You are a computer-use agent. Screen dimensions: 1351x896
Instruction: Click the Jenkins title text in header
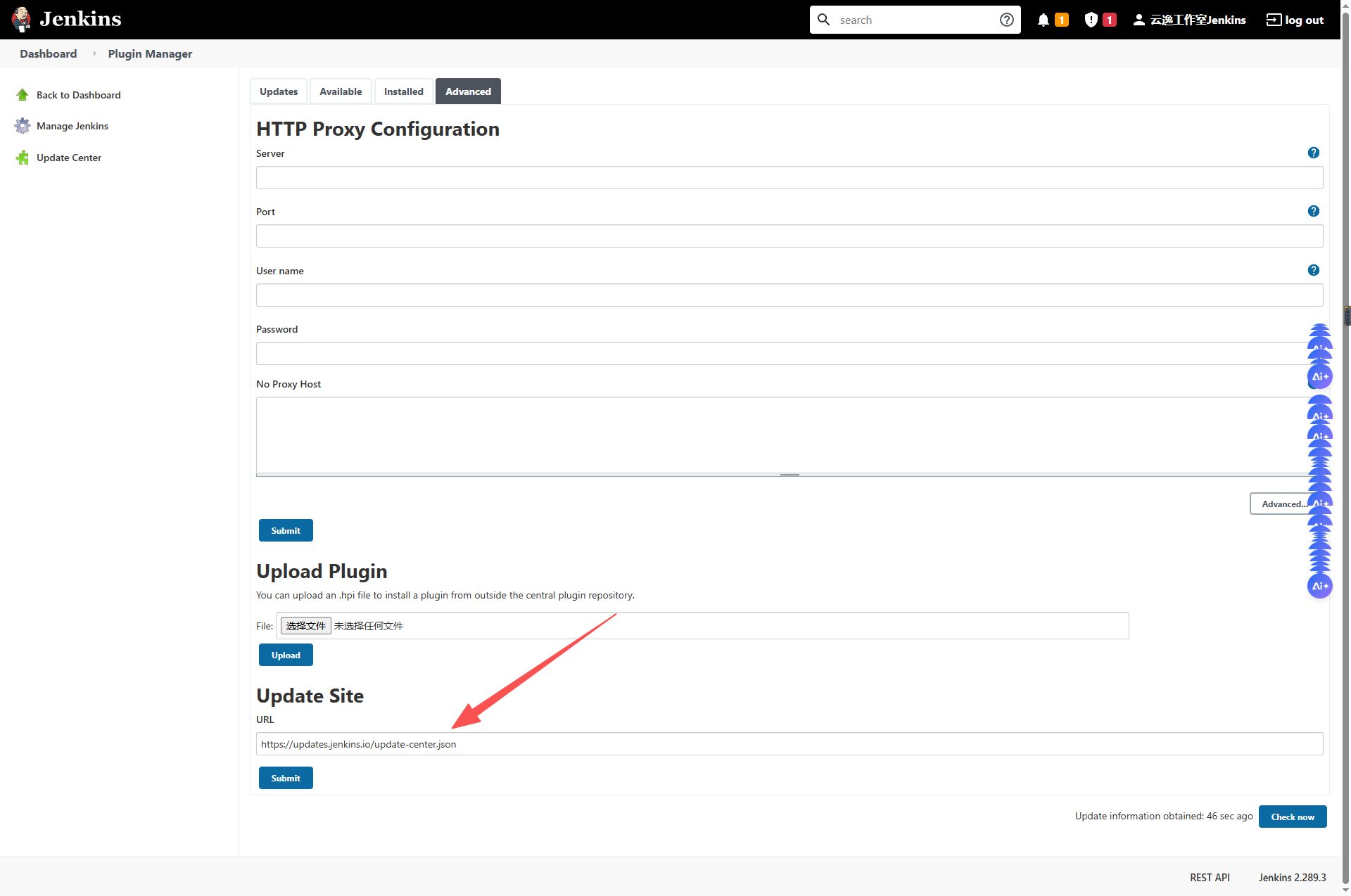pos(80,19)
